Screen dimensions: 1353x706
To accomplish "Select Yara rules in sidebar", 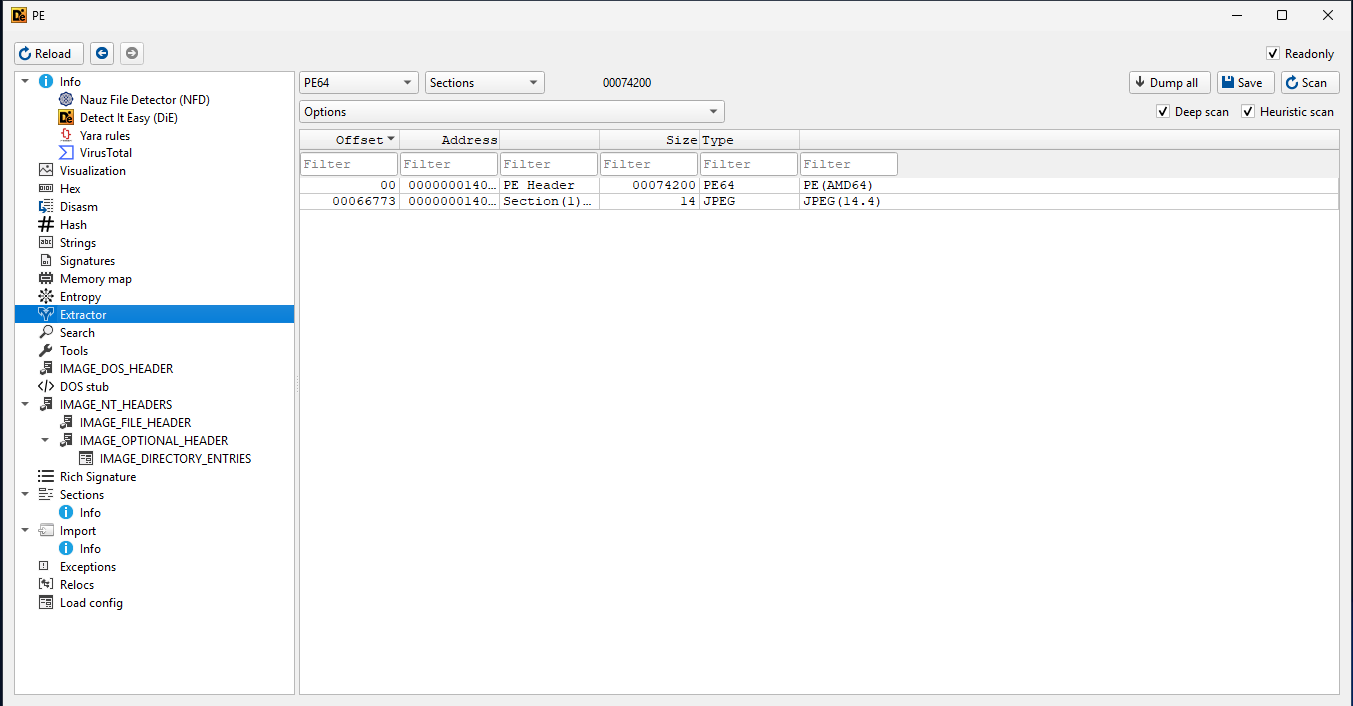I will [104, 136].
